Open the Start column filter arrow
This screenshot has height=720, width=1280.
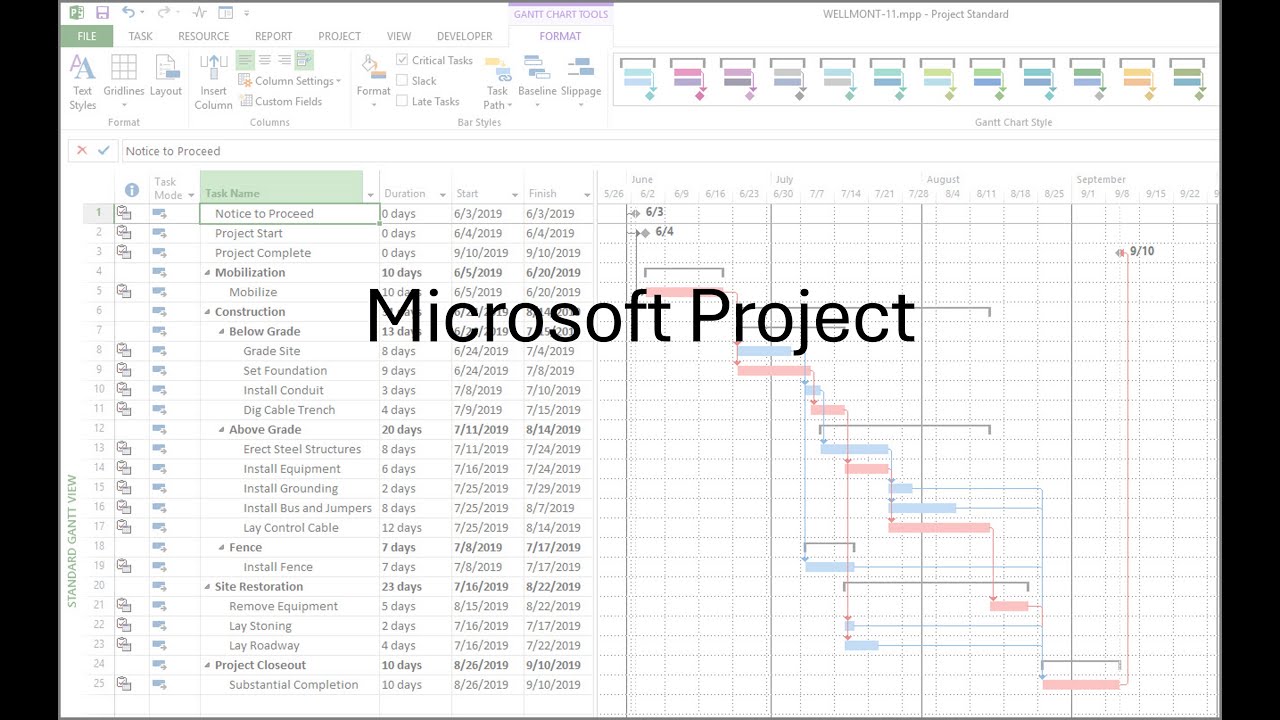tap(515, 194)
